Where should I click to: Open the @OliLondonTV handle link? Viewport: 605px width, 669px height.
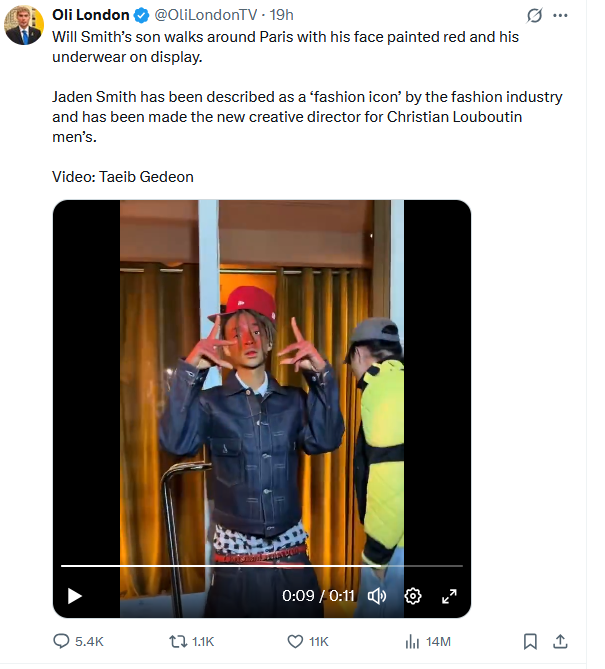[x=208, y=16]
